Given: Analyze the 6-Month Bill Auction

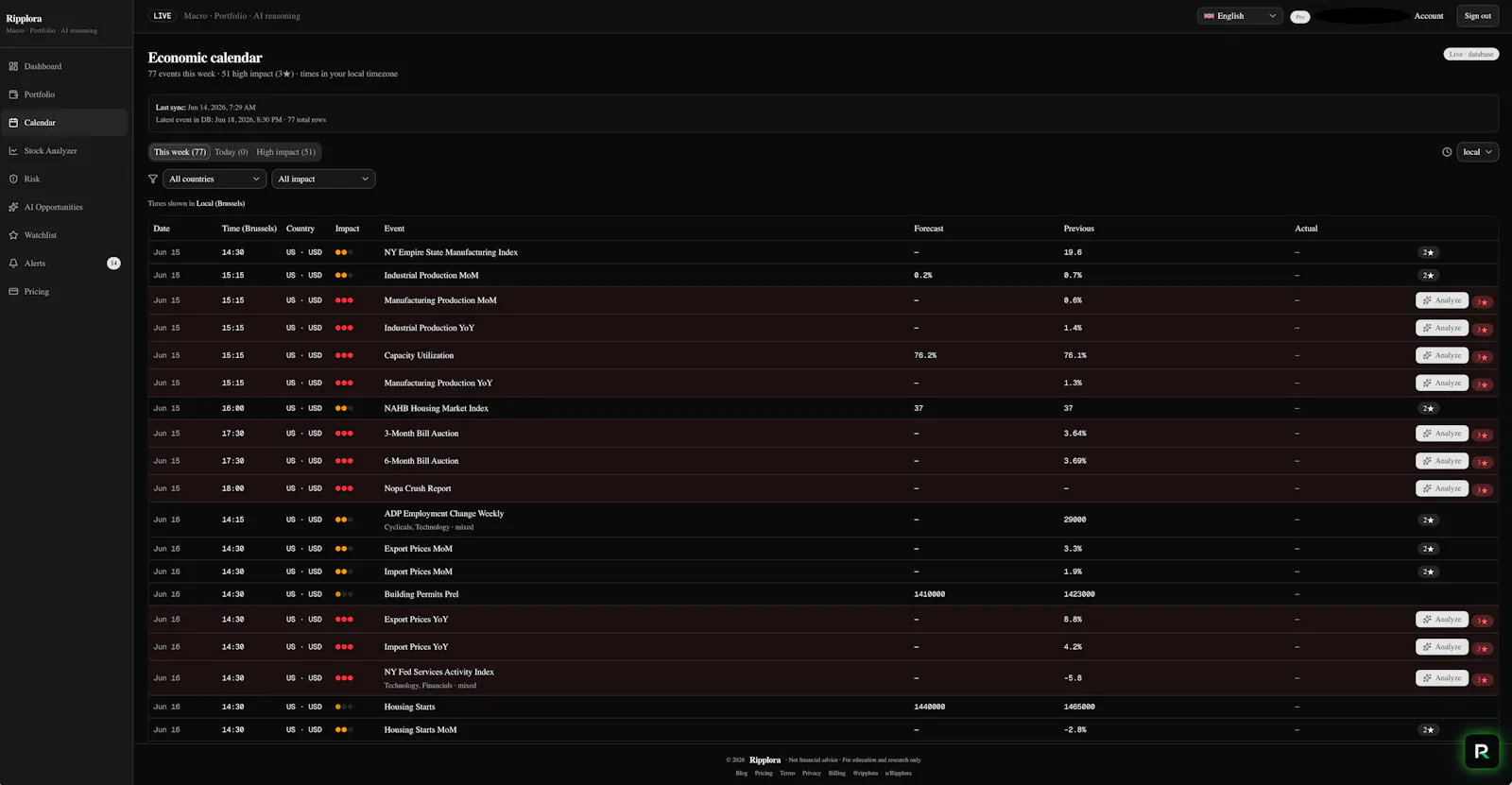Looking at the screenshot, I should coord(1442,461).
